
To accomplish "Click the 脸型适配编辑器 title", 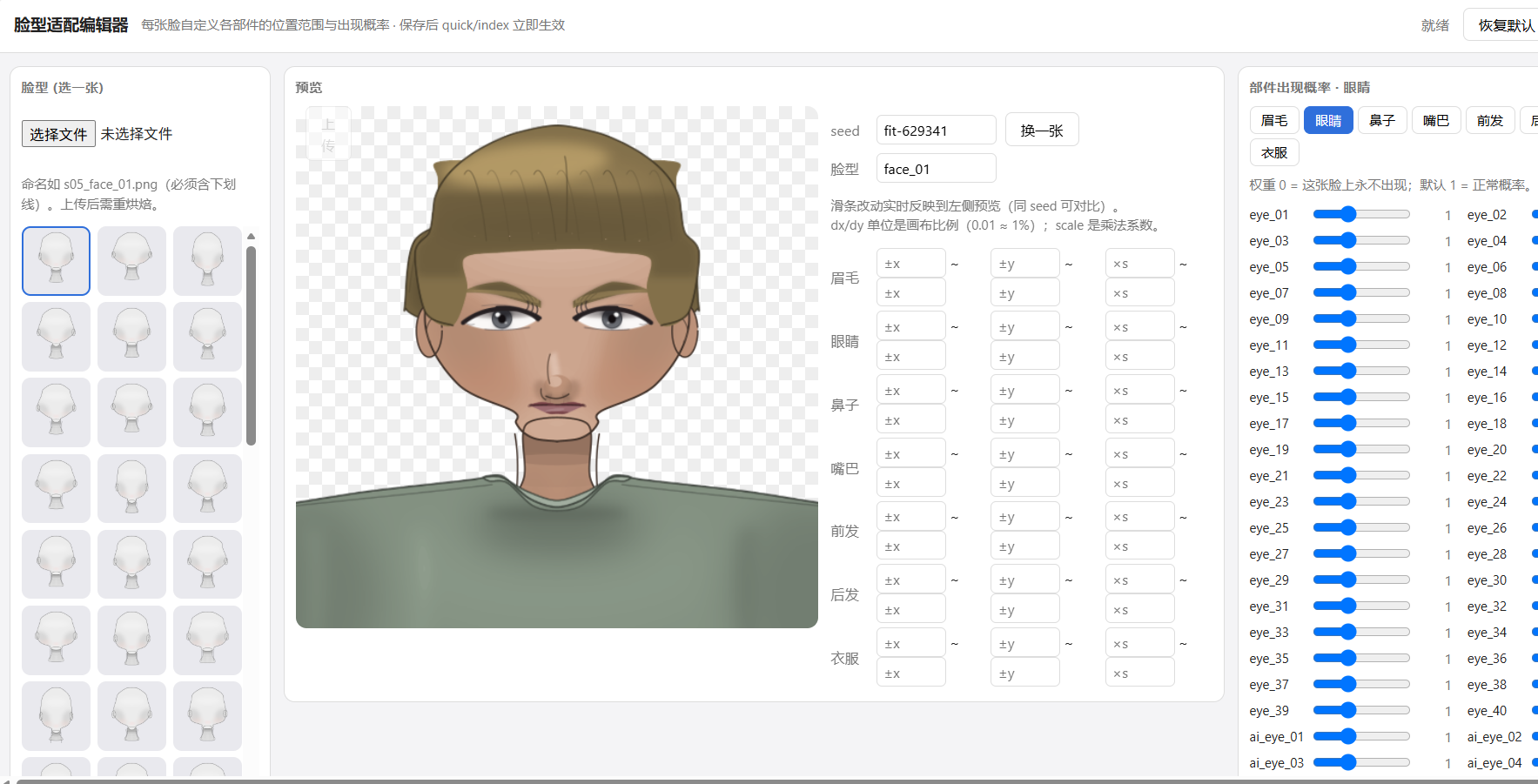I will [x=71, y=24].
